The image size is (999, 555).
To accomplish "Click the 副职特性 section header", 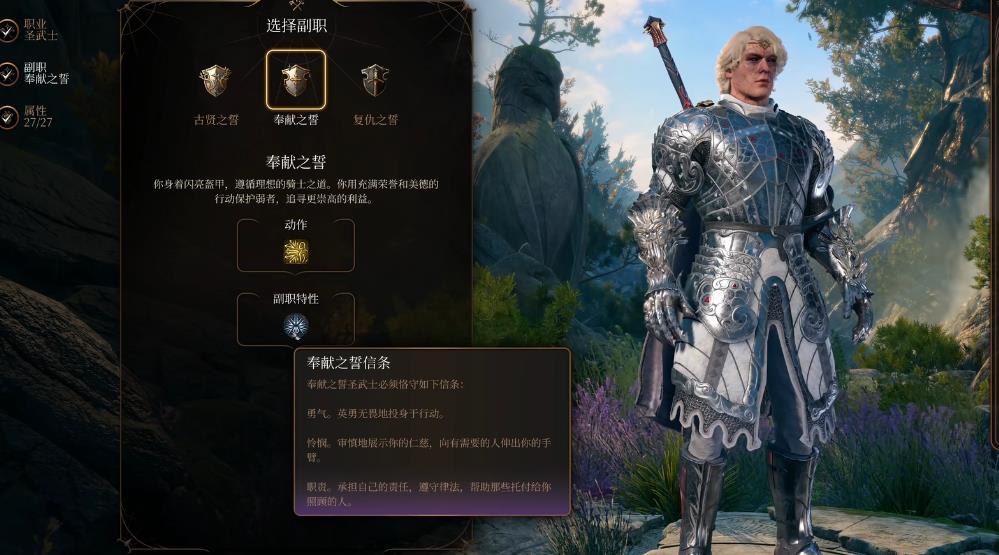I will 296,298.
